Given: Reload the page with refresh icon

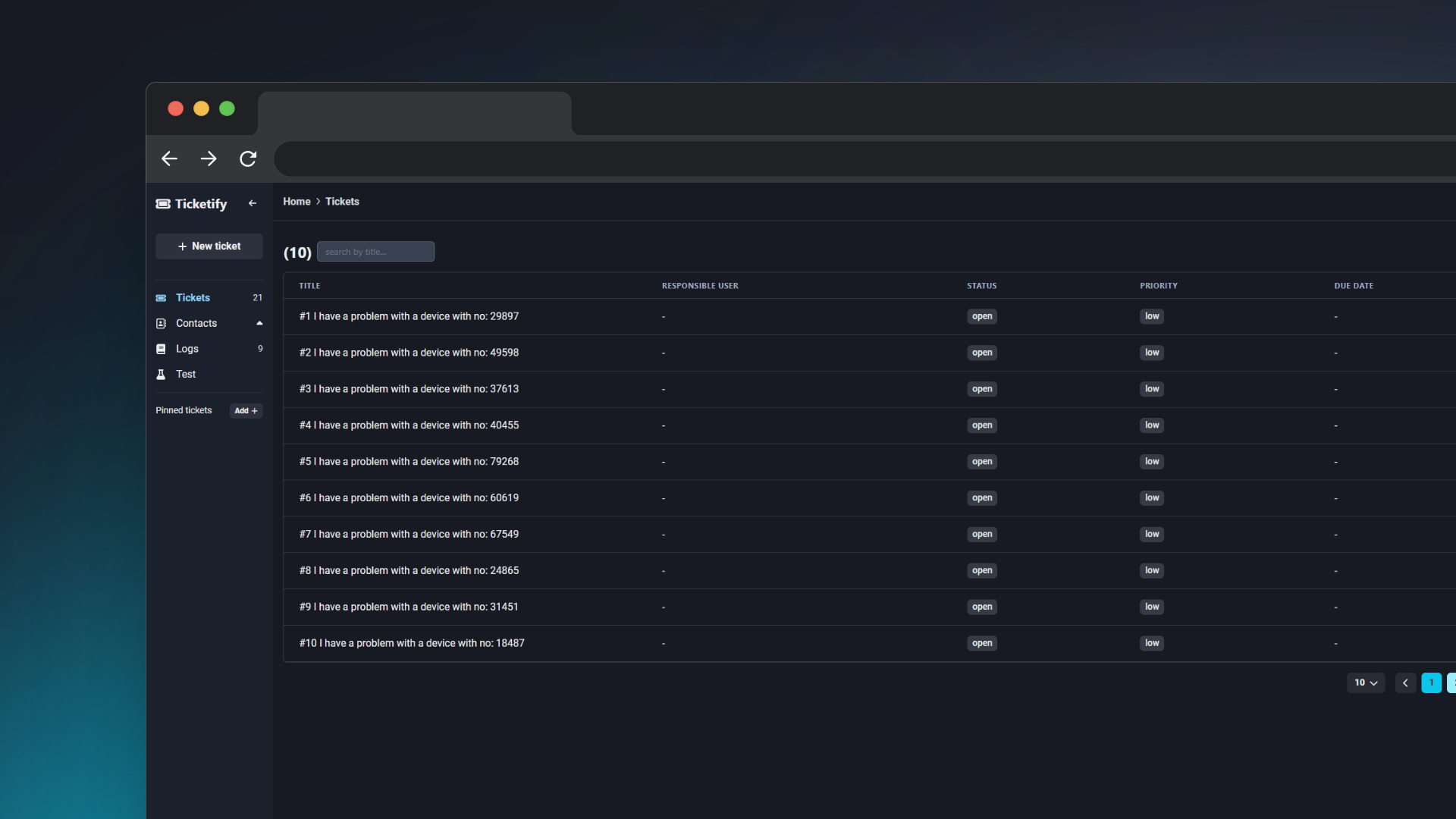Looking at the screenshot, I should 248,158.
